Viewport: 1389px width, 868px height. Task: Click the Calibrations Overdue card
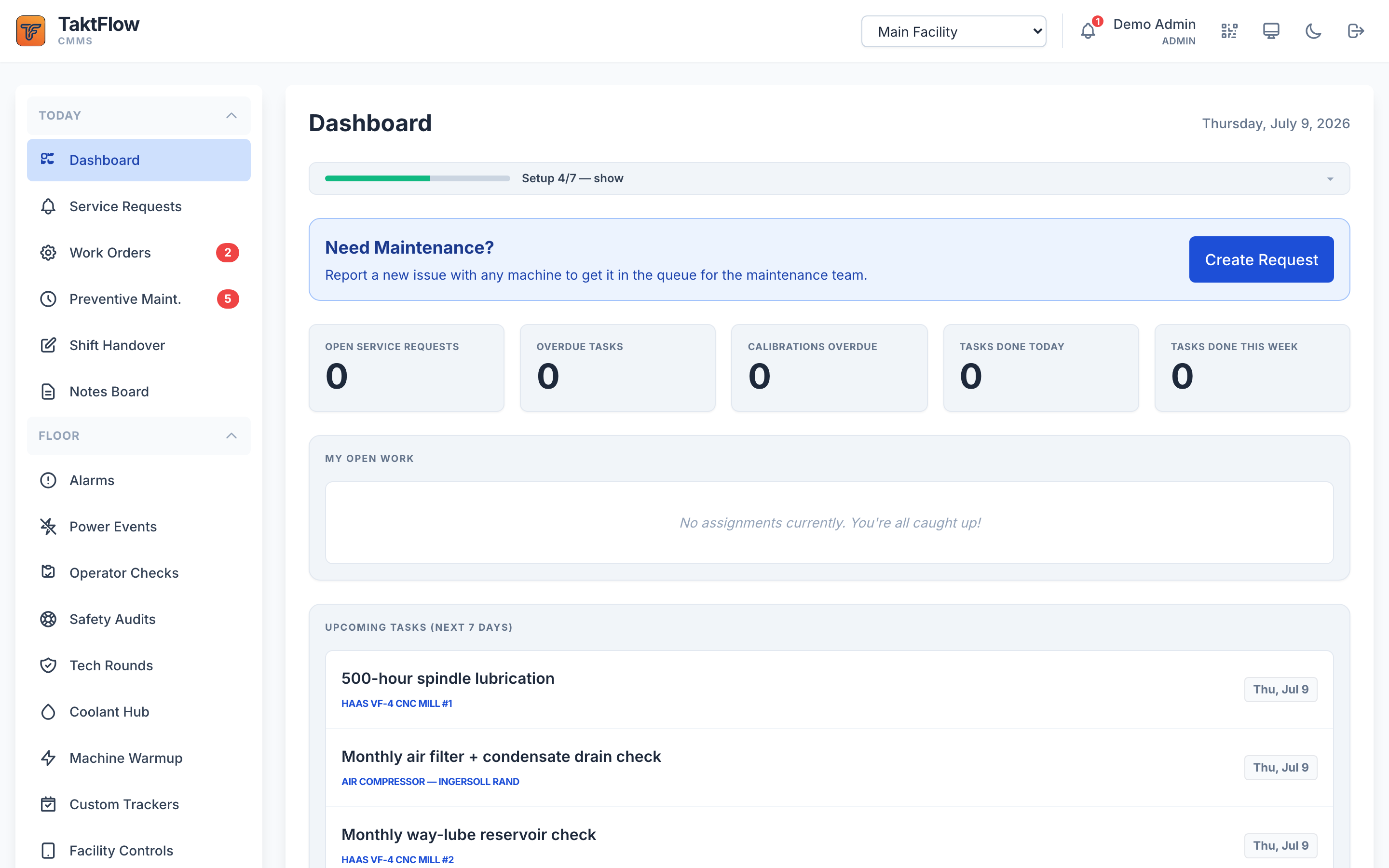pyautogui.click(x=830, y=368)
